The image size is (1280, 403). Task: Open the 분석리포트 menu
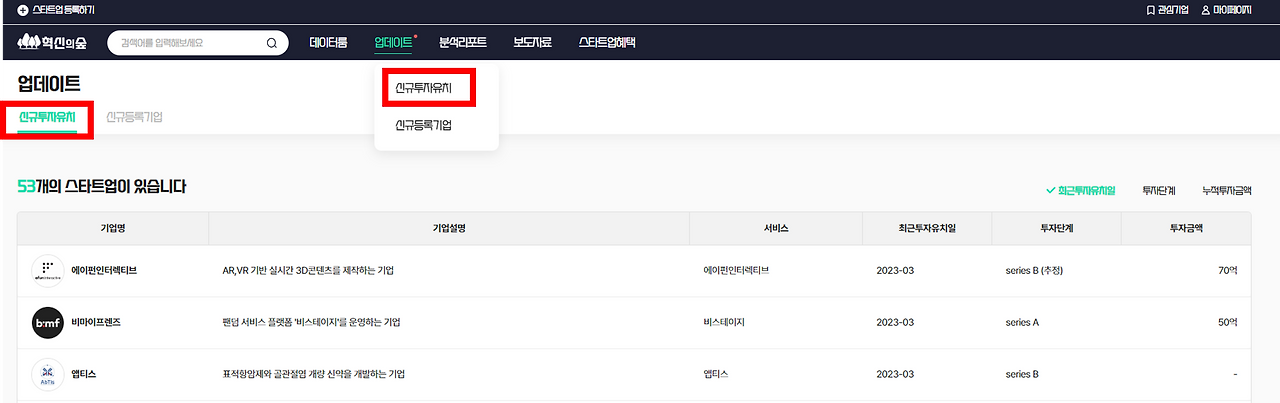pos(463,43)
